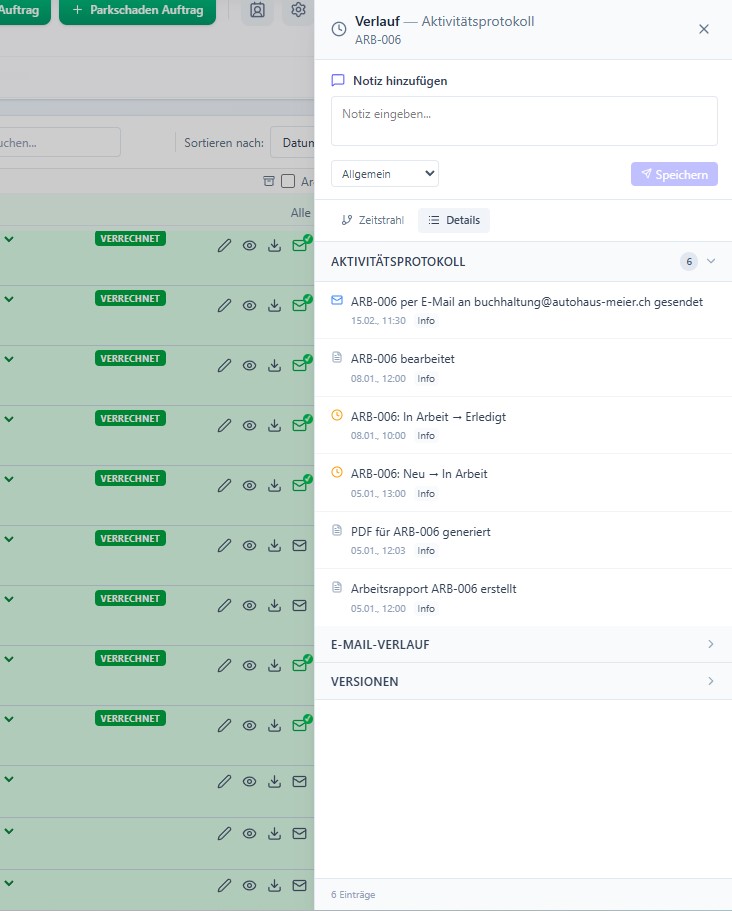
Task: Close the Verlauf panel with the X
Action: [x=704, y=29]
